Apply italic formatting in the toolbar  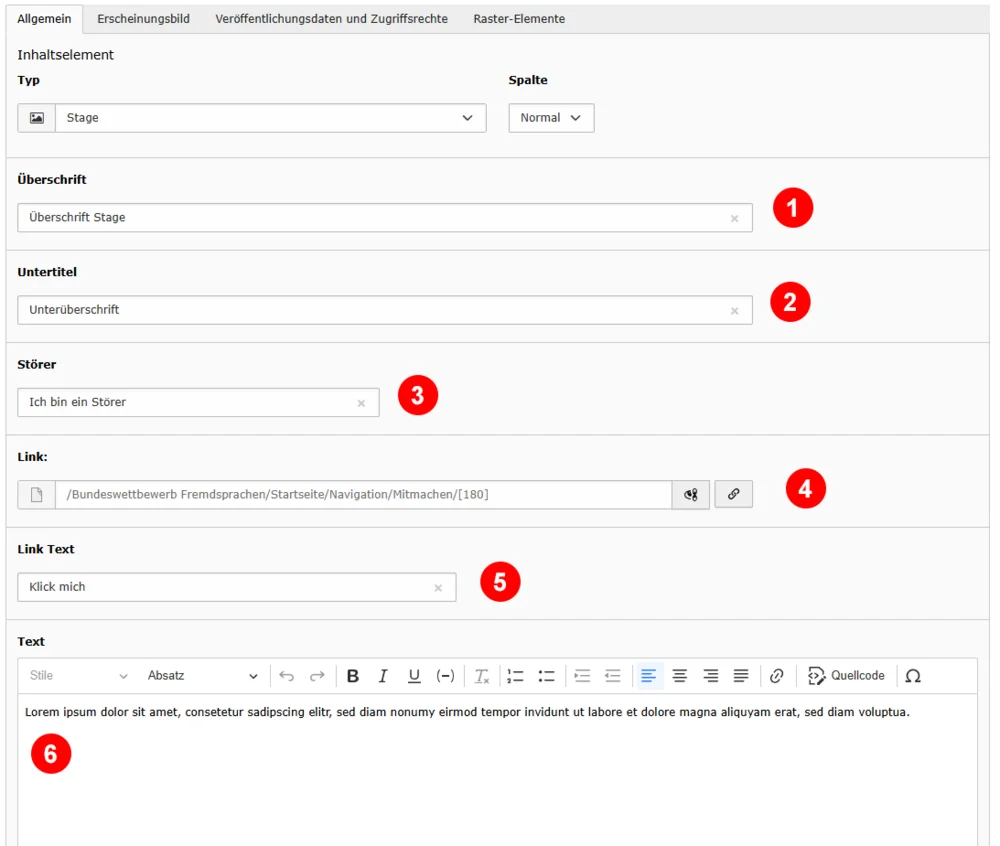(383, 676)
